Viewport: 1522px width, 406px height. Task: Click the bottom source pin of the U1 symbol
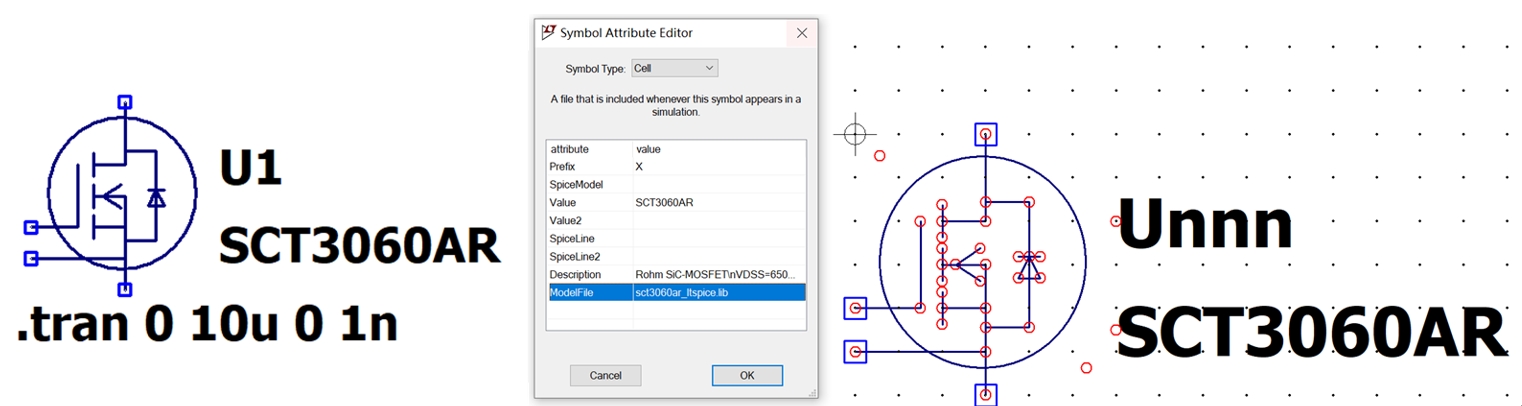tap(125, 290)
